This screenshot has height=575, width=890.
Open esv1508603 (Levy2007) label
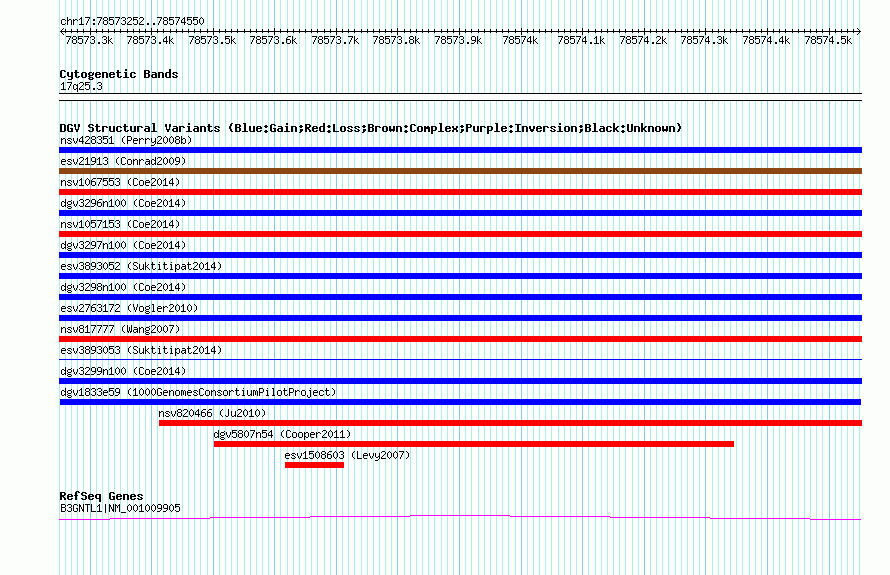pyautogui.click(x=347, y=455)
